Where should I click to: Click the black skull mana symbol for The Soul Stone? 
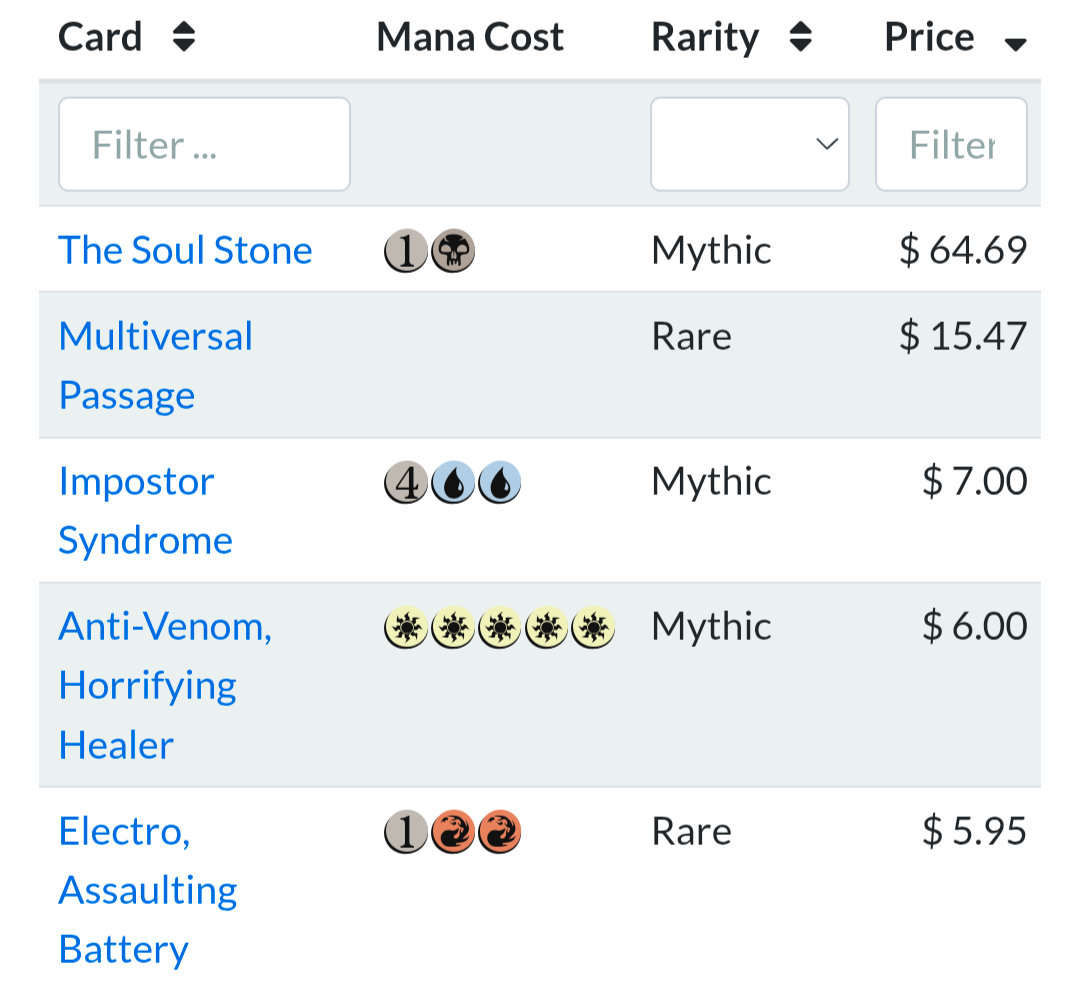coord(453,251)
